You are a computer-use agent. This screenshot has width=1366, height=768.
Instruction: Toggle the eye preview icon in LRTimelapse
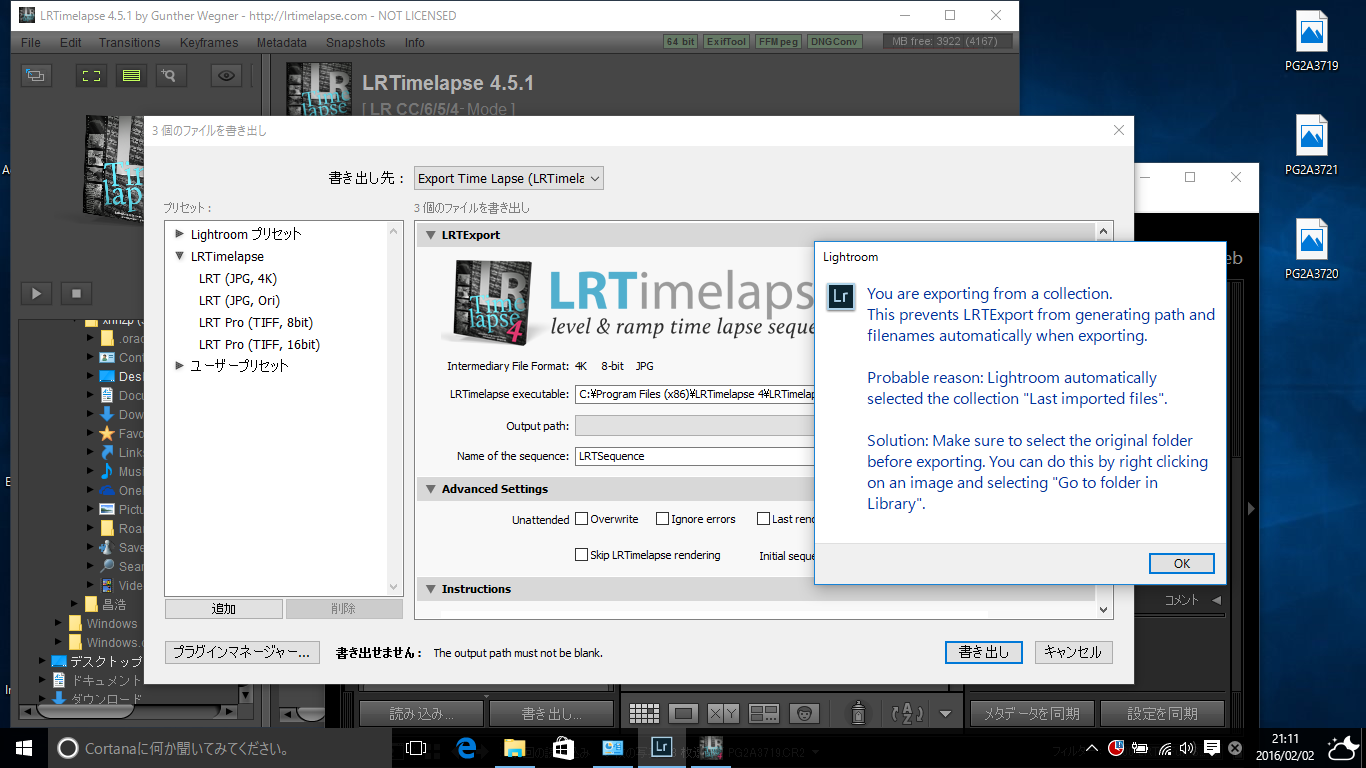point(227,75)
